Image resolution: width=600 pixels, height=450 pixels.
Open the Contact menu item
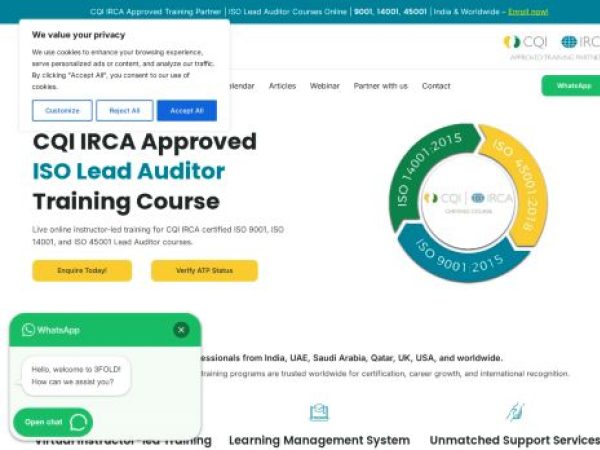(436, 86)
